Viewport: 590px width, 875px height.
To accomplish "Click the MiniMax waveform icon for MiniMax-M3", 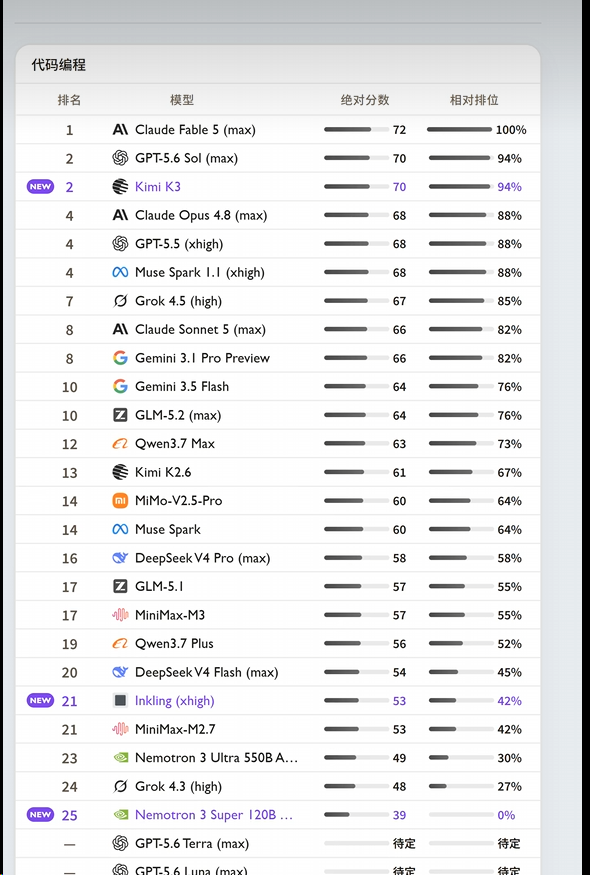I will pyautogui.click(x=120, y=615).
